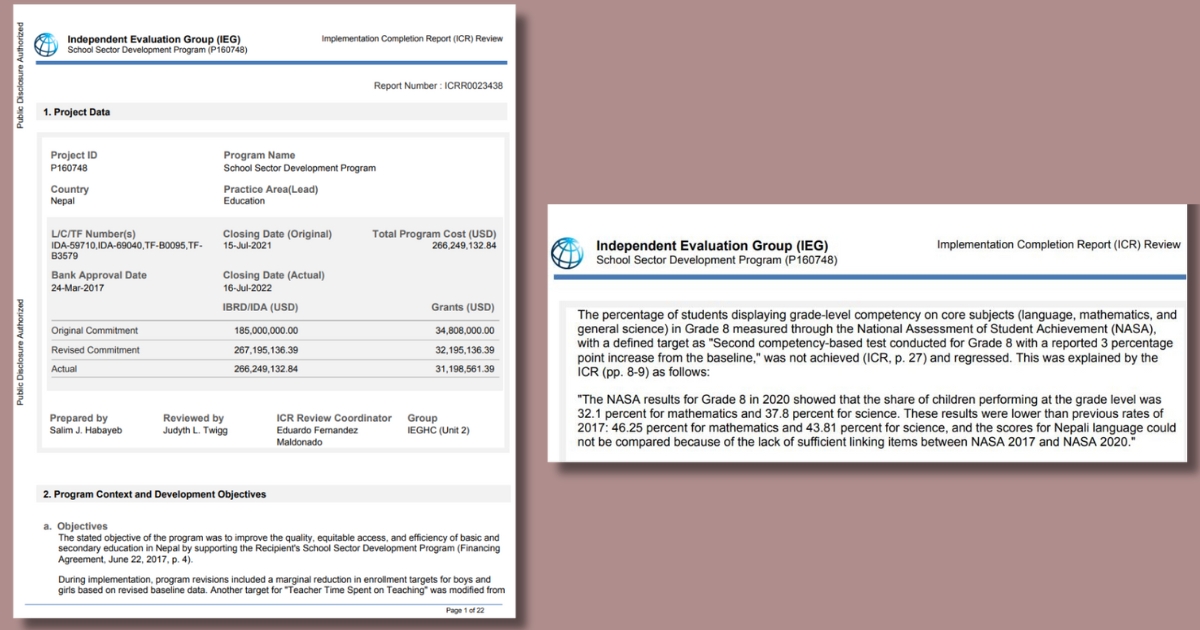Click the Closing Date (Actual) 16-Jul-2022 value
The image size is (1200, 630).
click(250, 287)
